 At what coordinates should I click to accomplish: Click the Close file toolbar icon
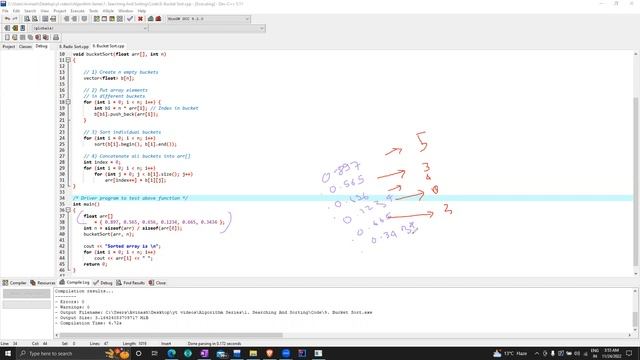click(x=38, y=37)
